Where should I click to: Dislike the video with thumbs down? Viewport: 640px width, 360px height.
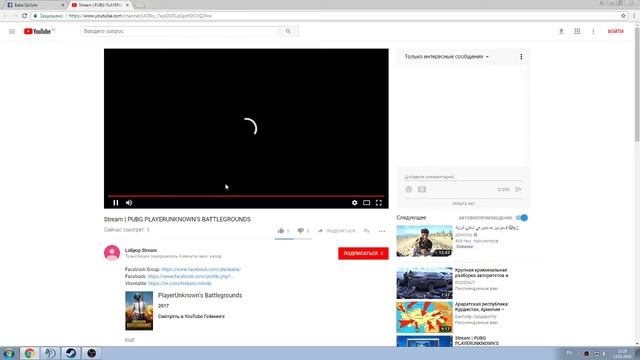(301, 231)
